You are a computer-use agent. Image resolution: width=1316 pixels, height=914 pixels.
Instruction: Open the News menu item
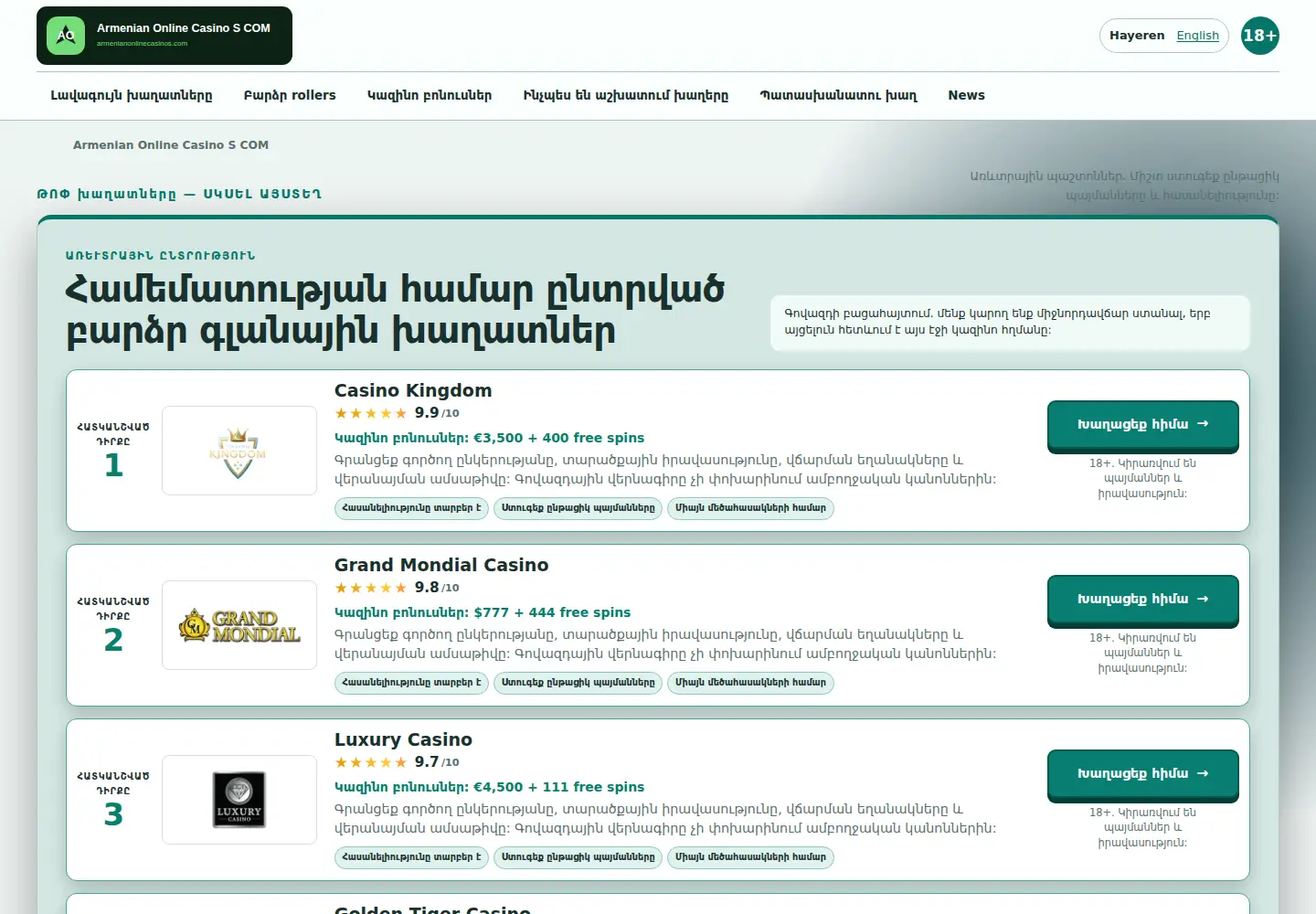tap(966, 95)
